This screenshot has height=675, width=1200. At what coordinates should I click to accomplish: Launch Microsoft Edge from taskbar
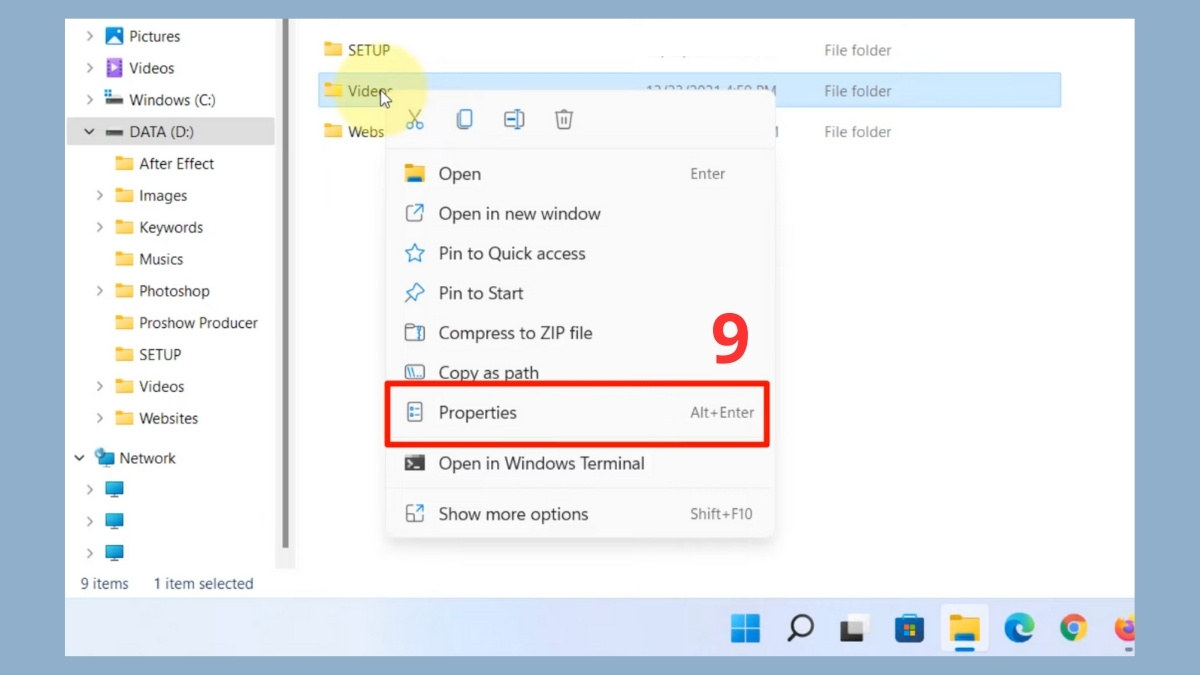[1019, 628]
